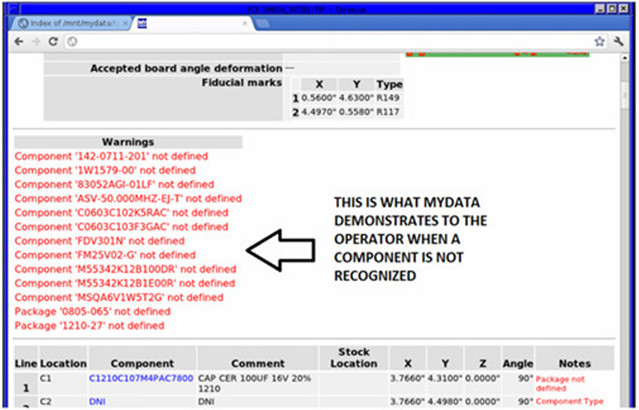Click fiducial 2 X value 4.4970"
Viewport: 639px width, 410px height.
tap(319, 112)
